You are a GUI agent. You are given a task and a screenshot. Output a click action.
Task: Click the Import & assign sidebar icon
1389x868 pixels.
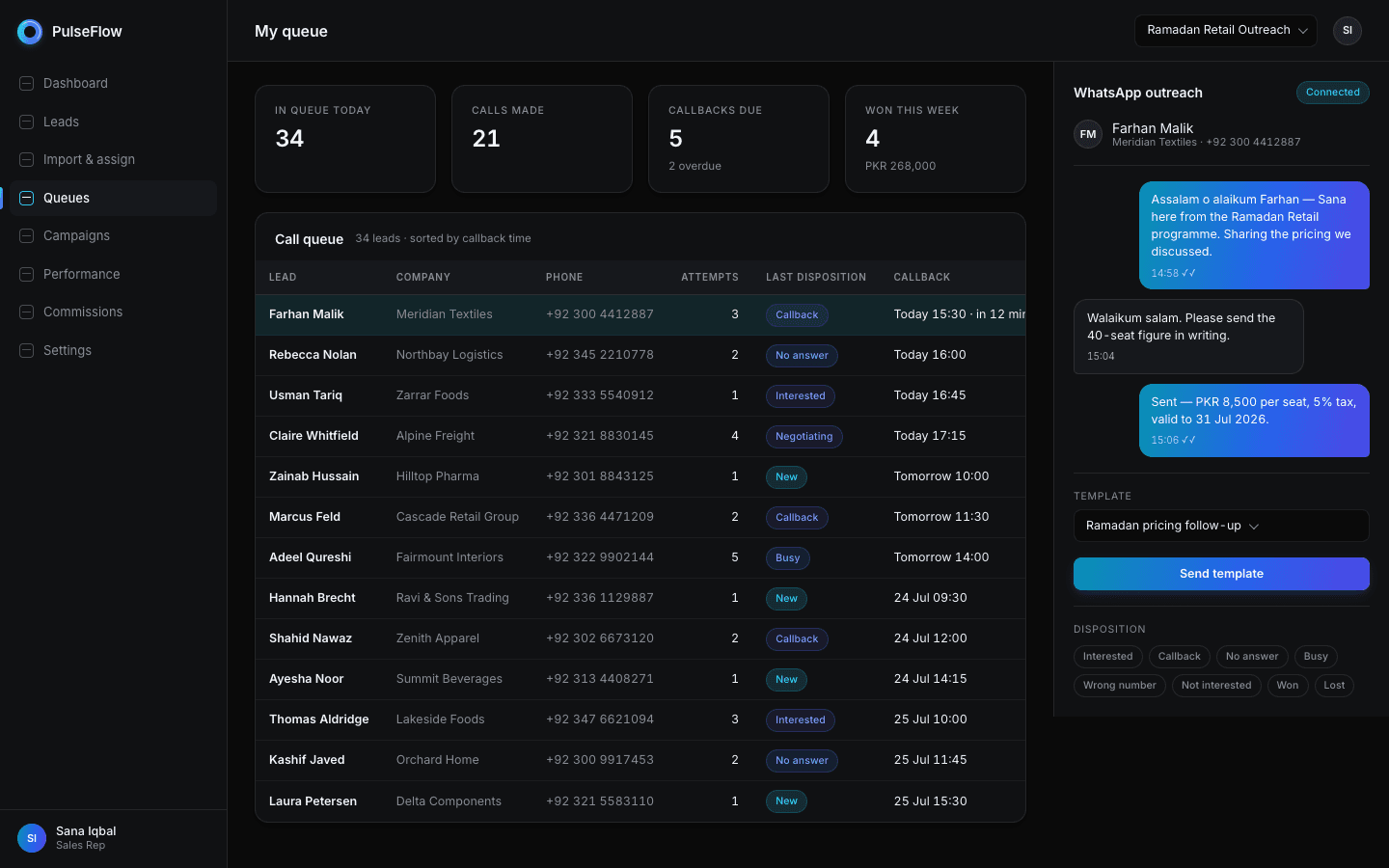(27, 160)
